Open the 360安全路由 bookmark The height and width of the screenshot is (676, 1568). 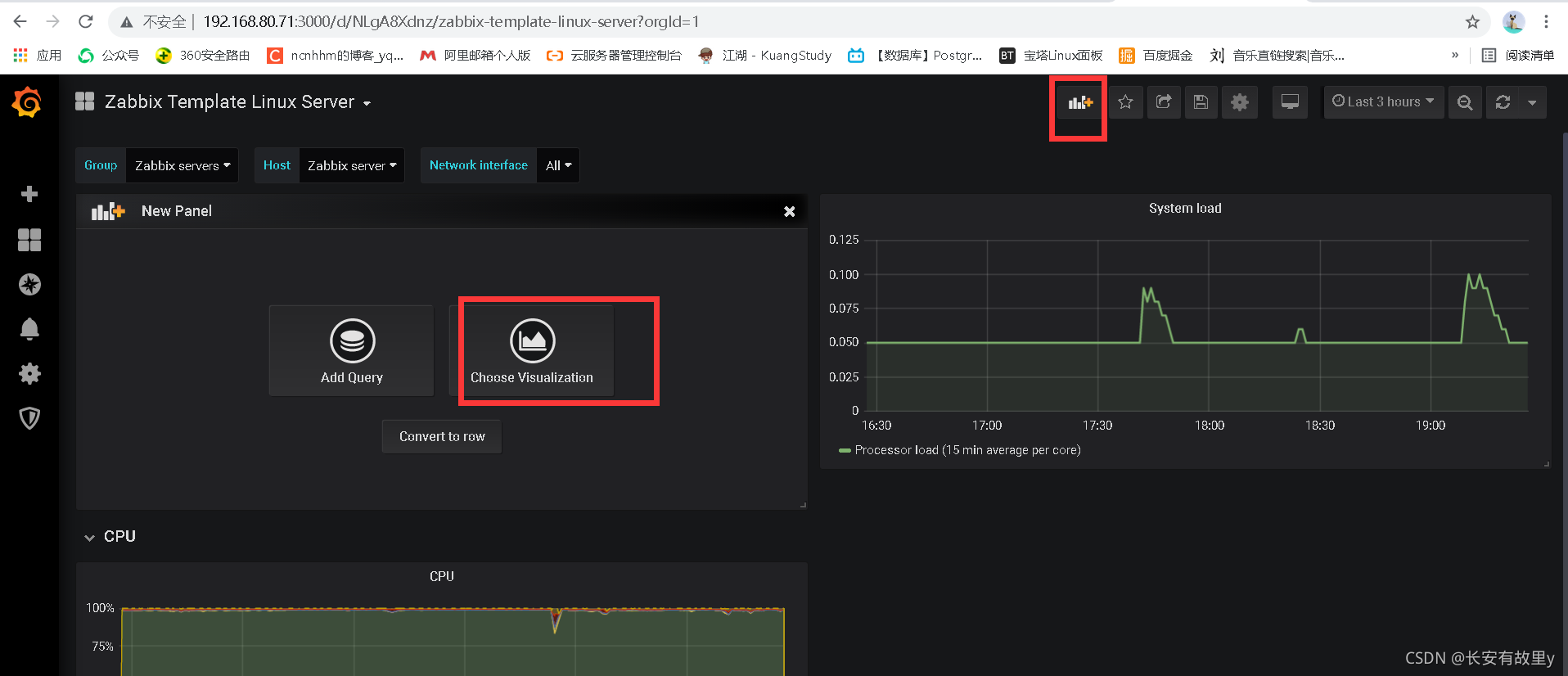point(203,56)
